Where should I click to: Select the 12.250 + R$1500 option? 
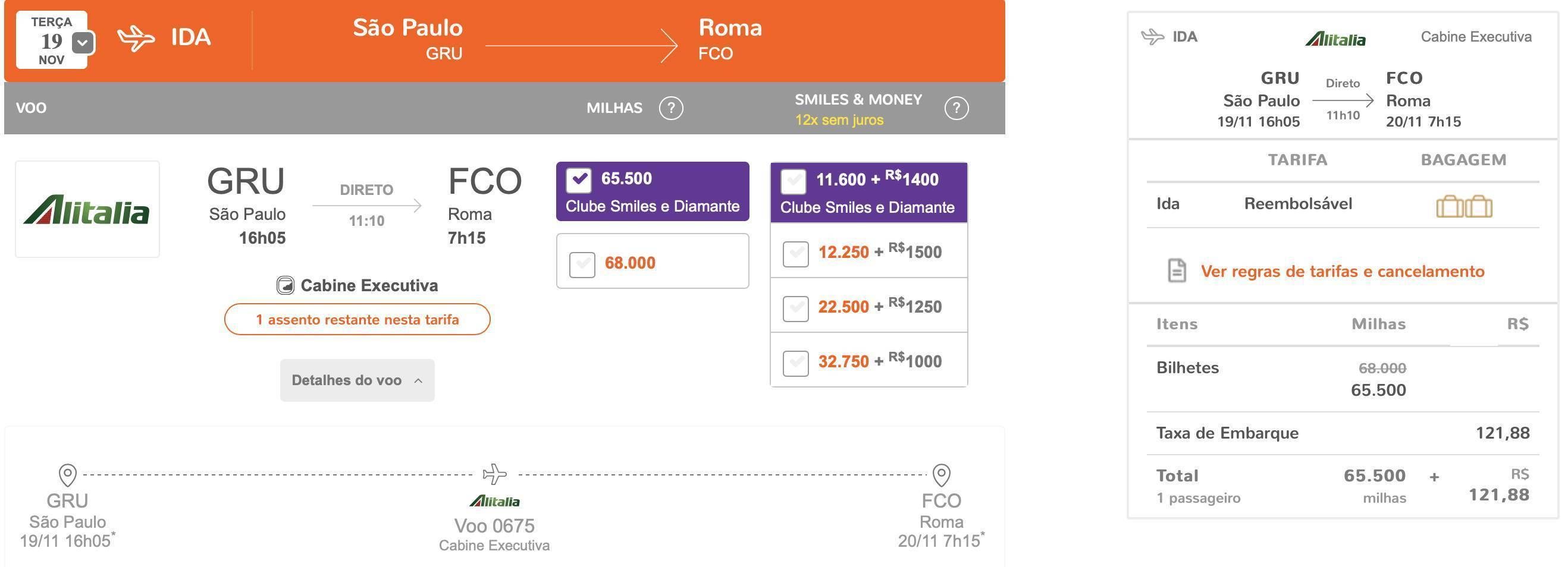tap(795, 253)
